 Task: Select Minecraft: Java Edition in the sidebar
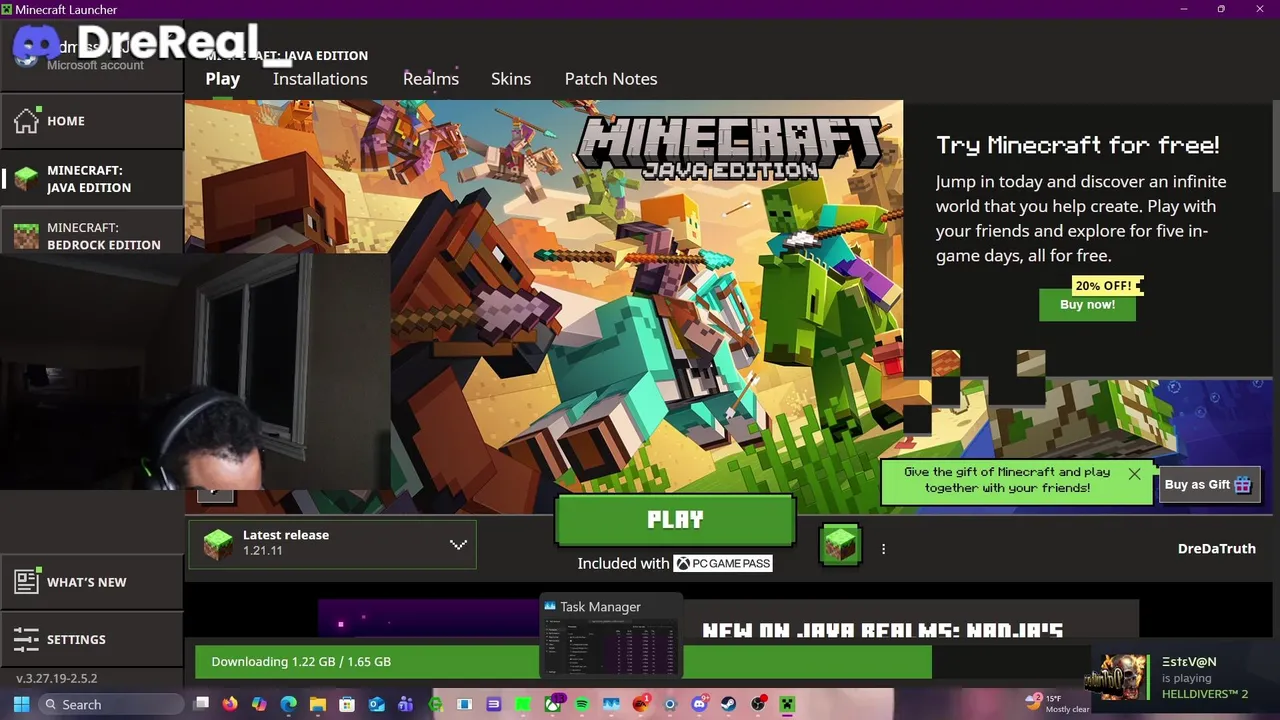92,179
